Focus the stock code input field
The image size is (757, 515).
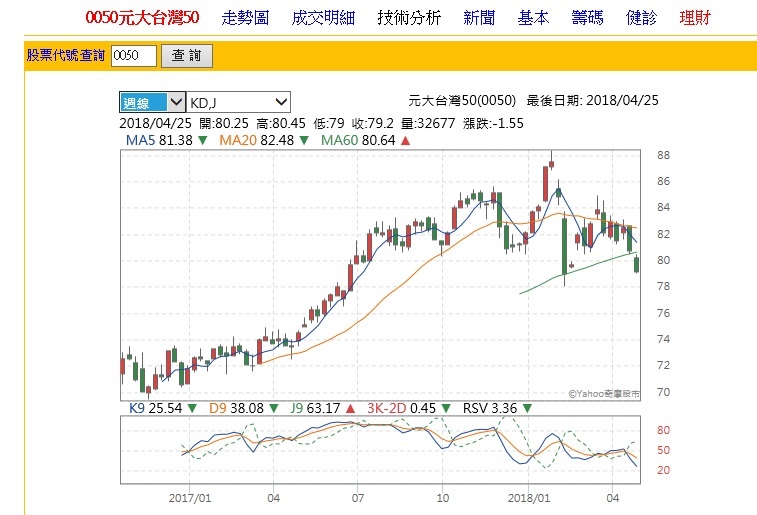[134, 56]
